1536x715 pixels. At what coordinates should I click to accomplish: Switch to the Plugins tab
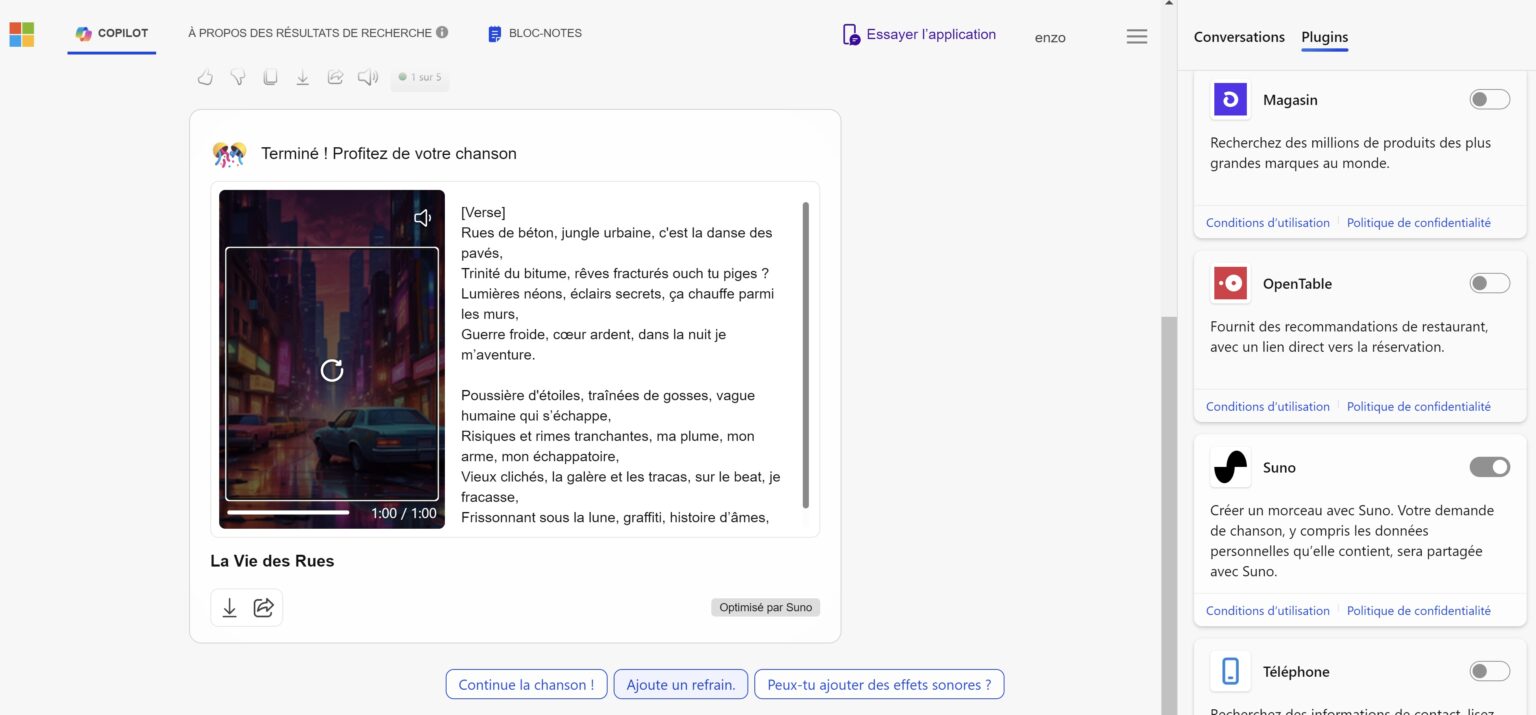[x=1324, y=37]
